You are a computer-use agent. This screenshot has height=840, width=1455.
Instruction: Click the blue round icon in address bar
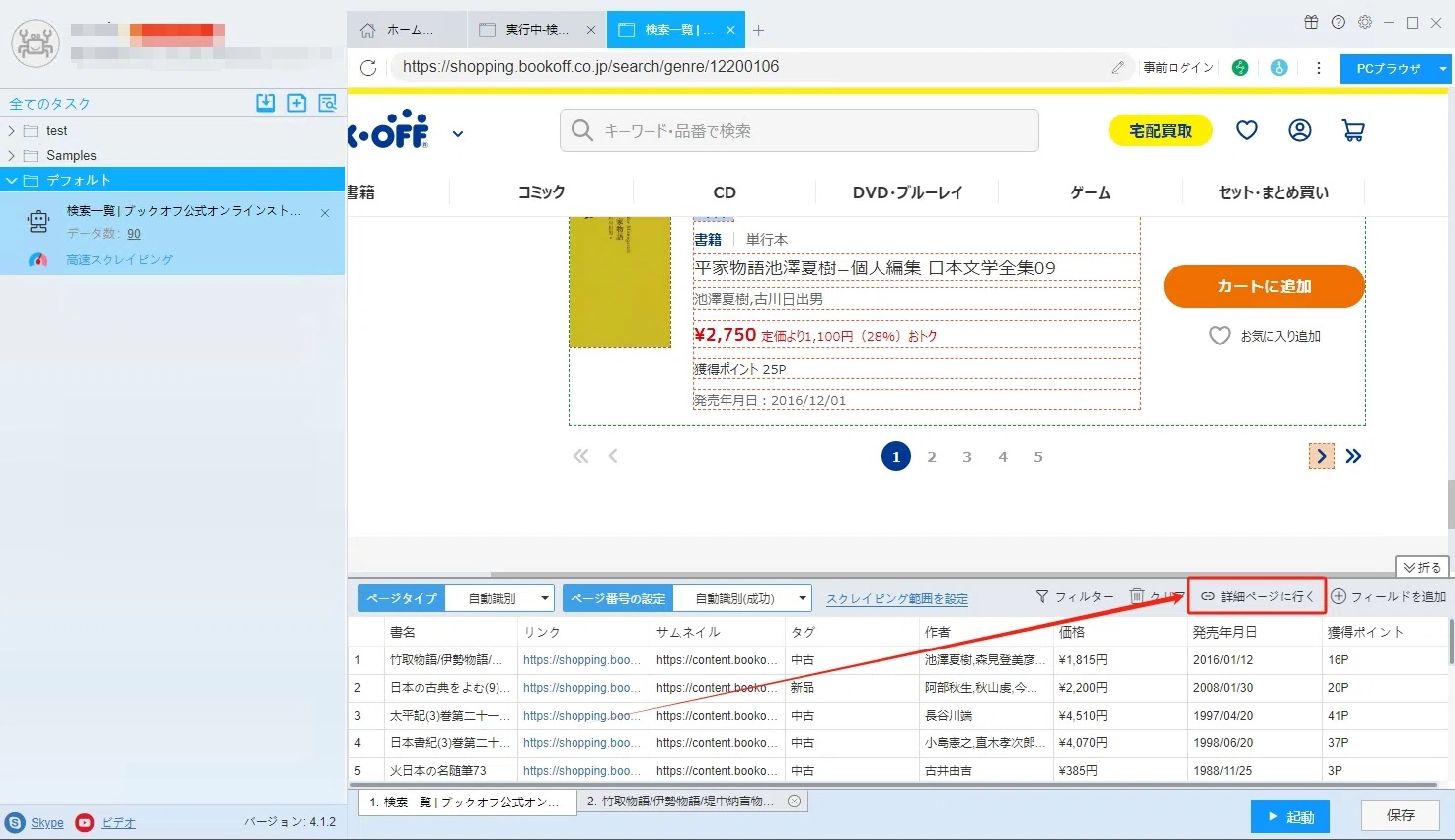click(1279, 67)
